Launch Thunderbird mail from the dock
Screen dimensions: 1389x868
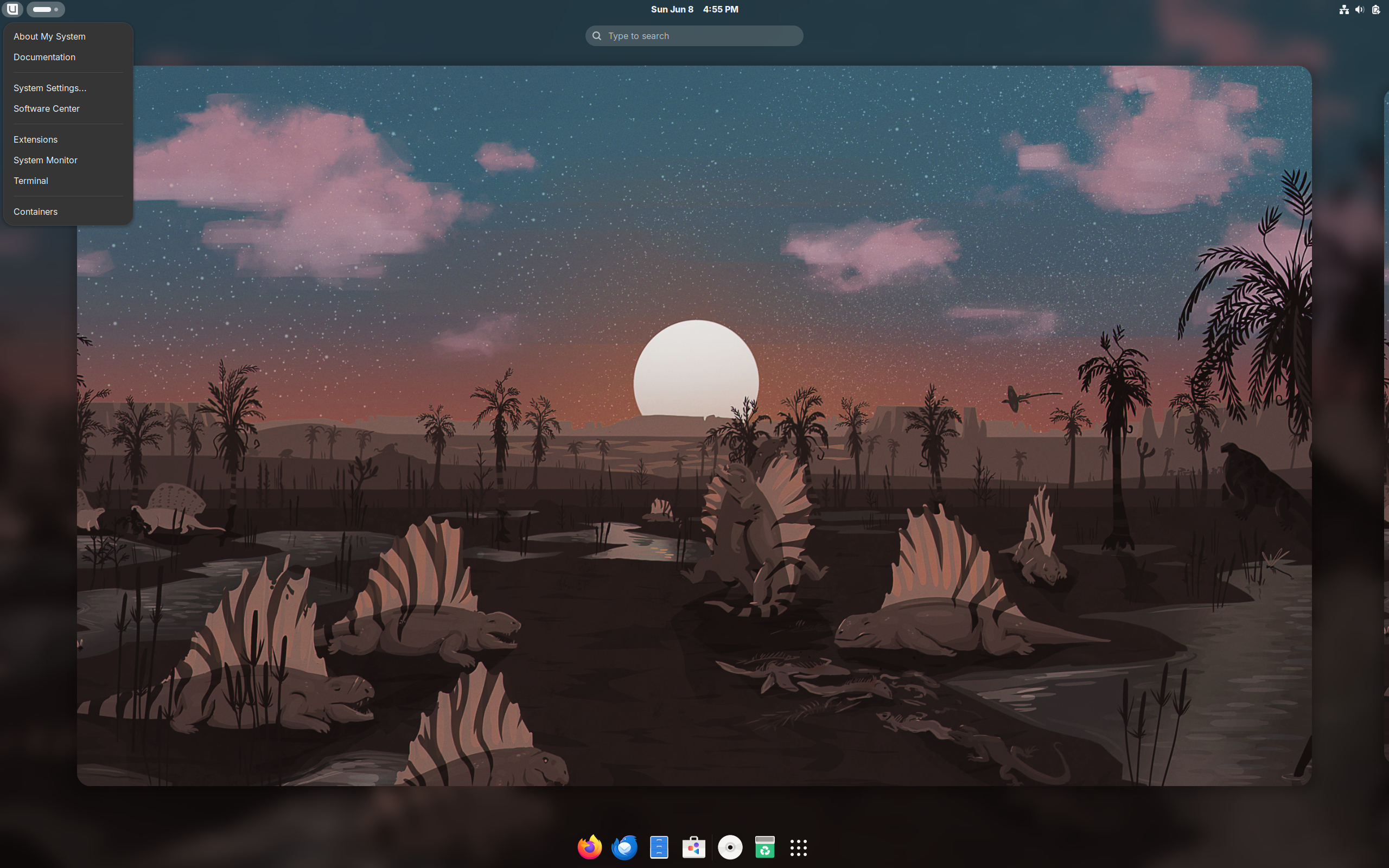point(625,847)
